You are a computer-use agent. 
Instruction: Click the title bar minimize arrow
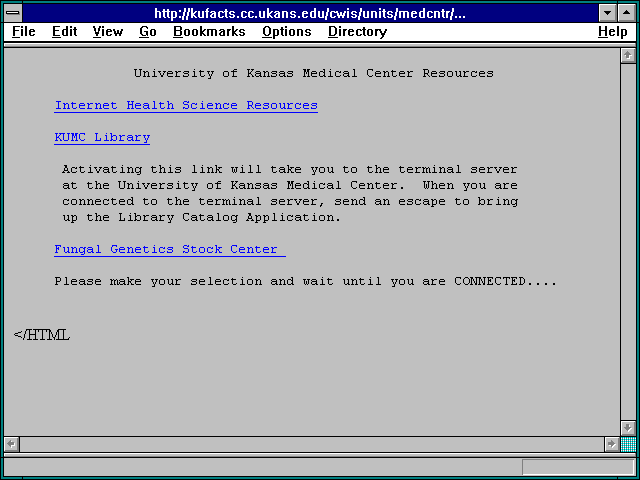pos(607,13)
